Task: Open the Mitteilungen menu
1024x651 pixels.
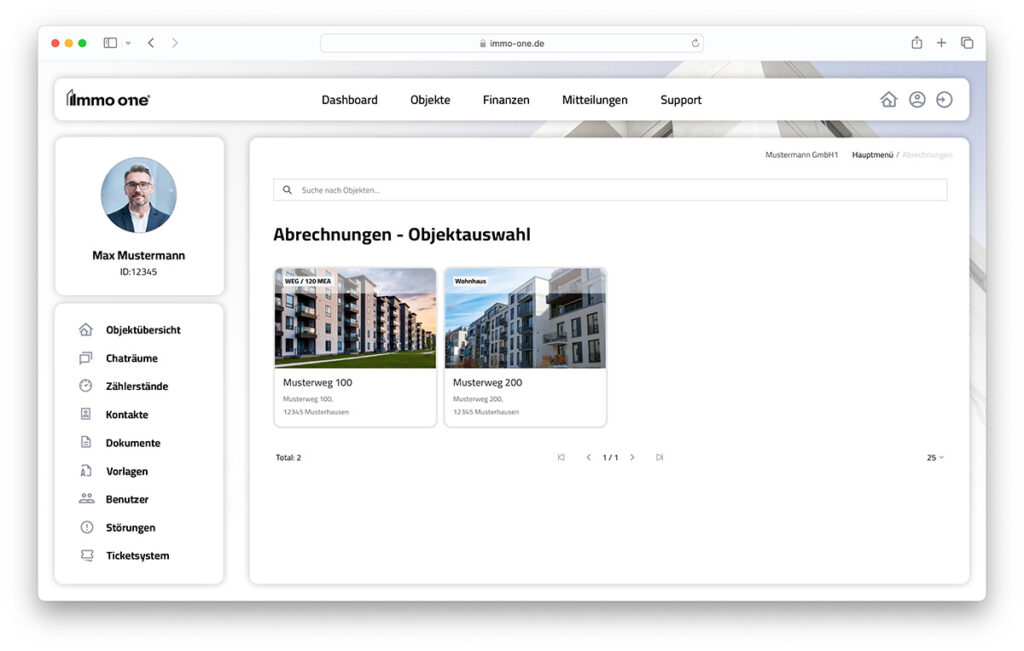Action: coord(594,100)
